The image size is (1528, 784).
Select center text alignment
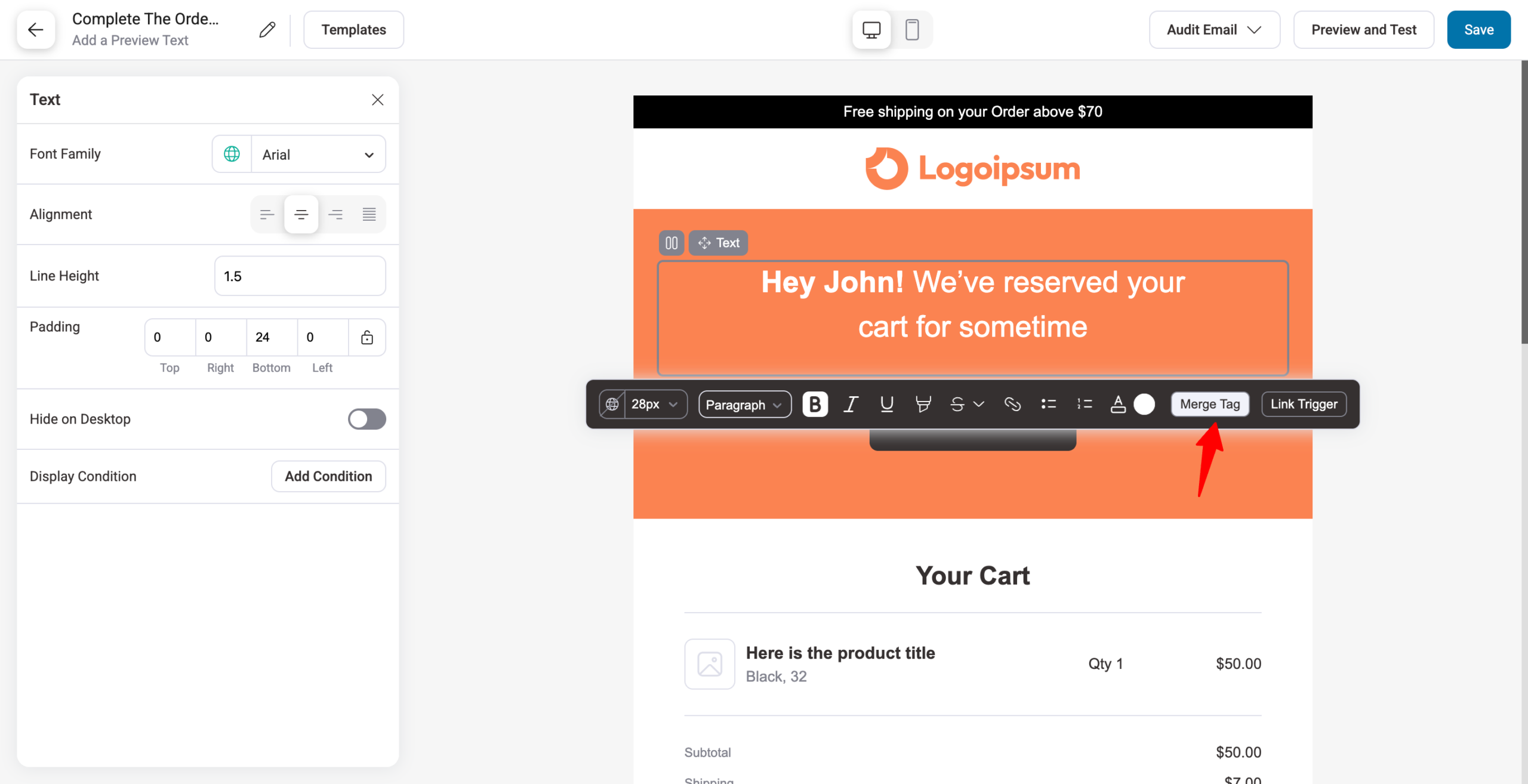pos(301,214)
